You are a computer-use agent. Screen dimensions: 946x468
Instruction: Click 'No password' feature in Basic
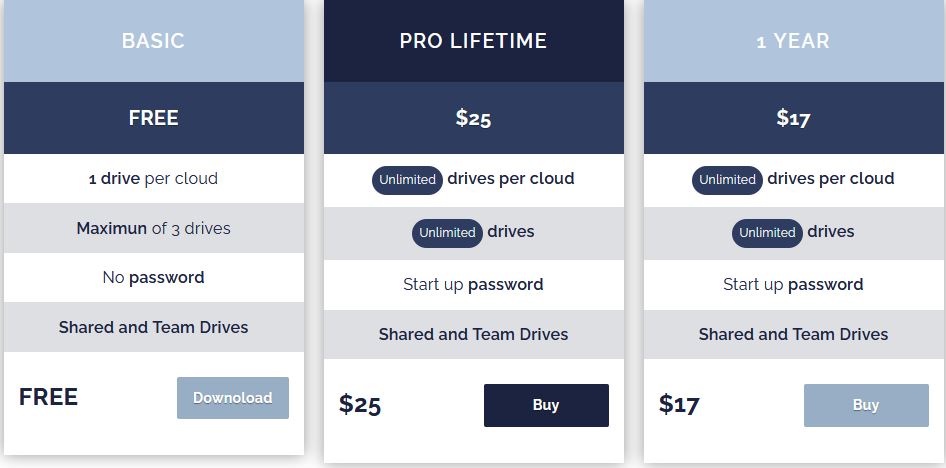(153, 277)
